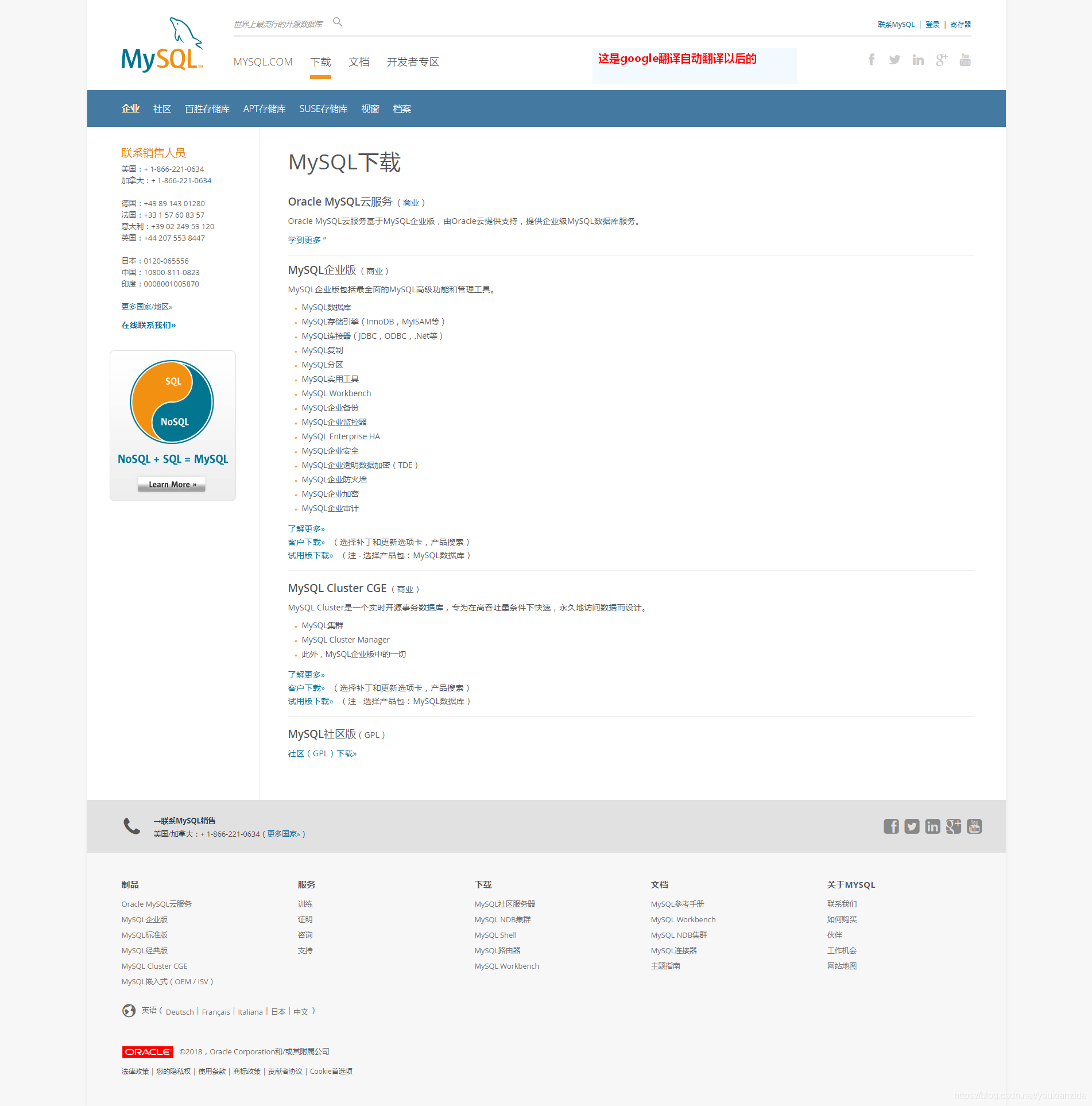Open MYSQL.COM nav item
The height and width of the screenshot is (1106, 1092).
pos(263,62)
